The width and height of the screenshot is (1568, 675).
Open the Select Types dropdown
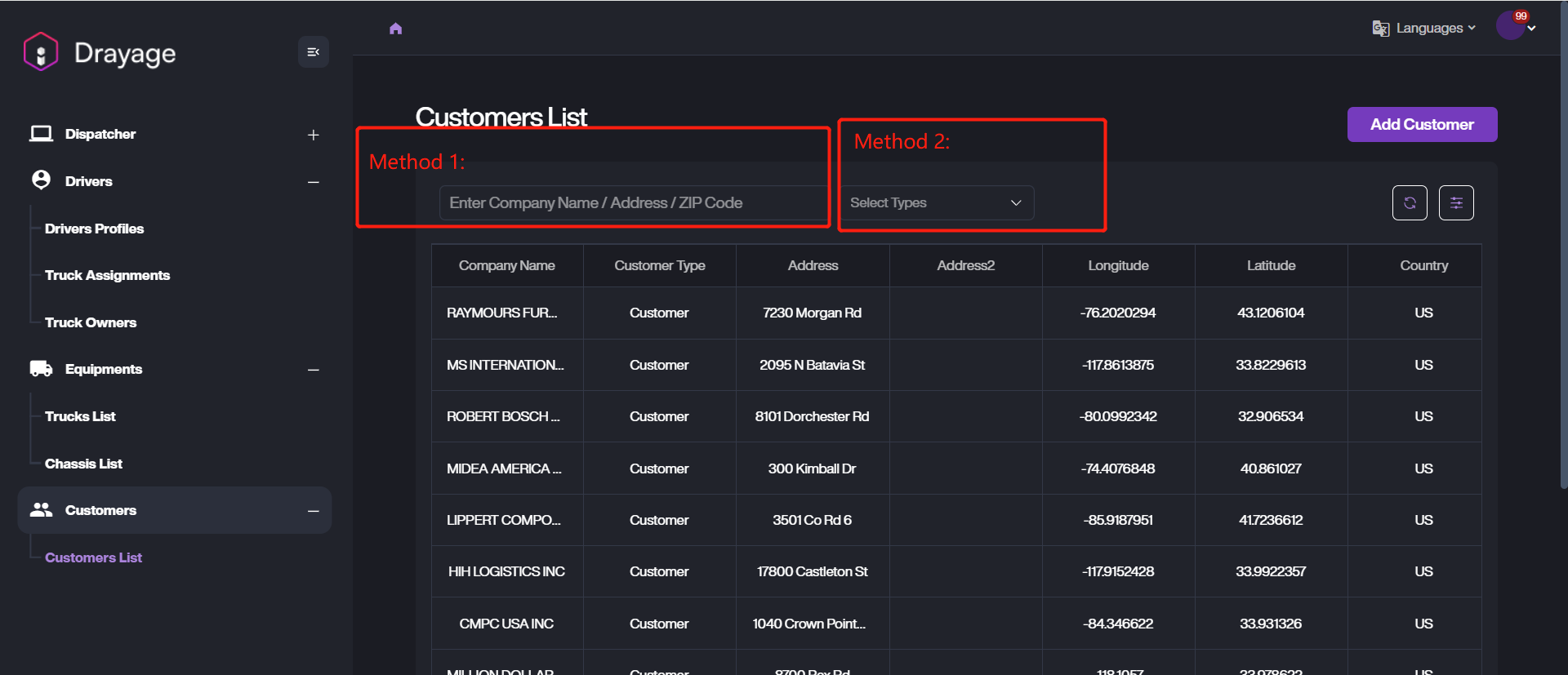(936, 203)
